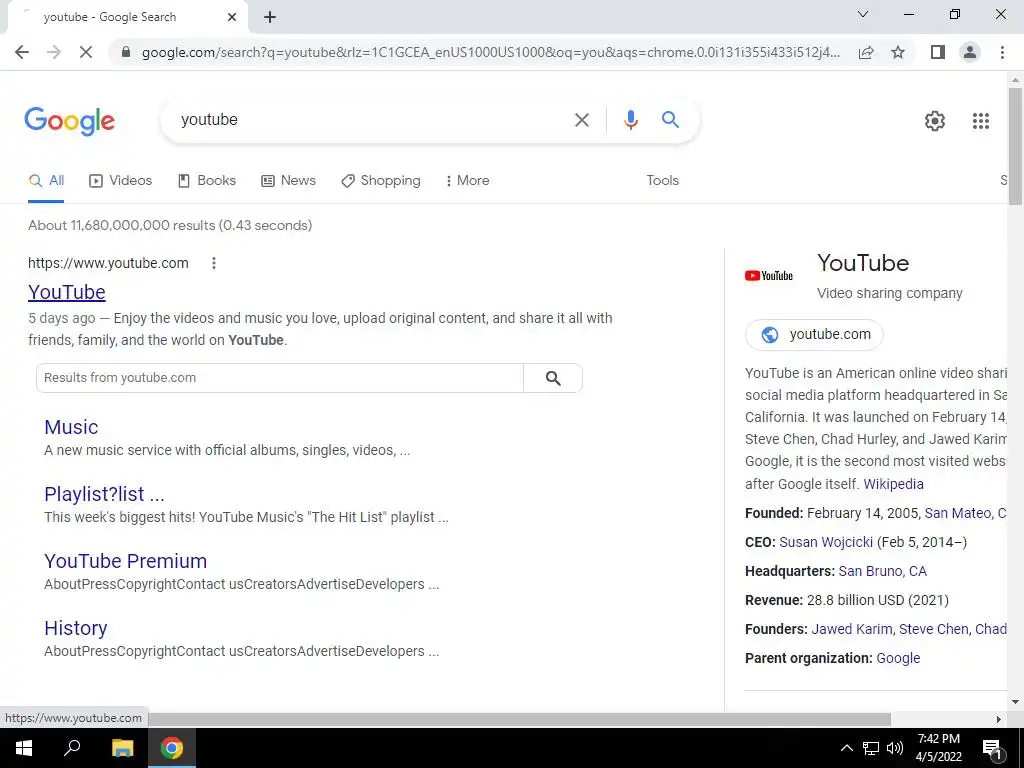Open the Google apps grid

coord(980,121)
